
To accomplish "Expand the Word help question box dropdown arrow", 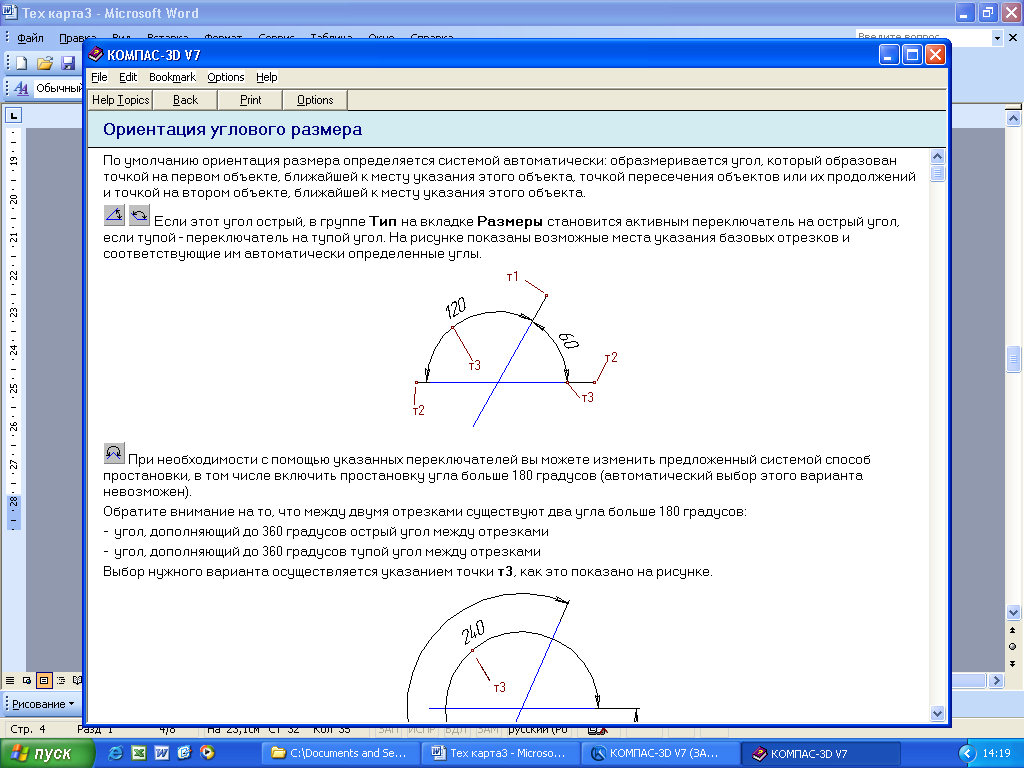I will pos(997,38).
